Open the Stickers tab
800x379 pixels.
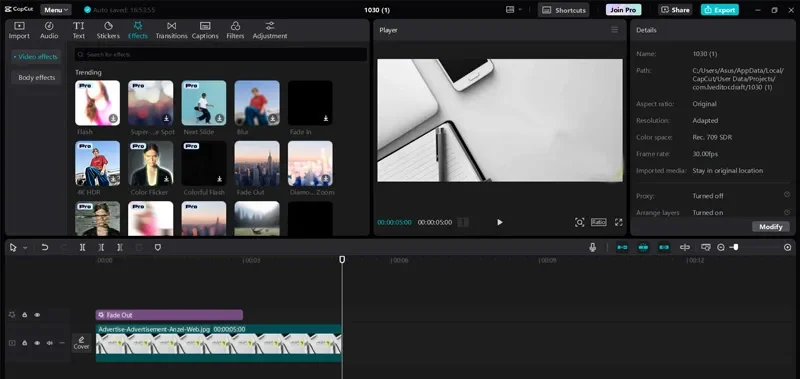pyautogui.click(x=108, y=31)
